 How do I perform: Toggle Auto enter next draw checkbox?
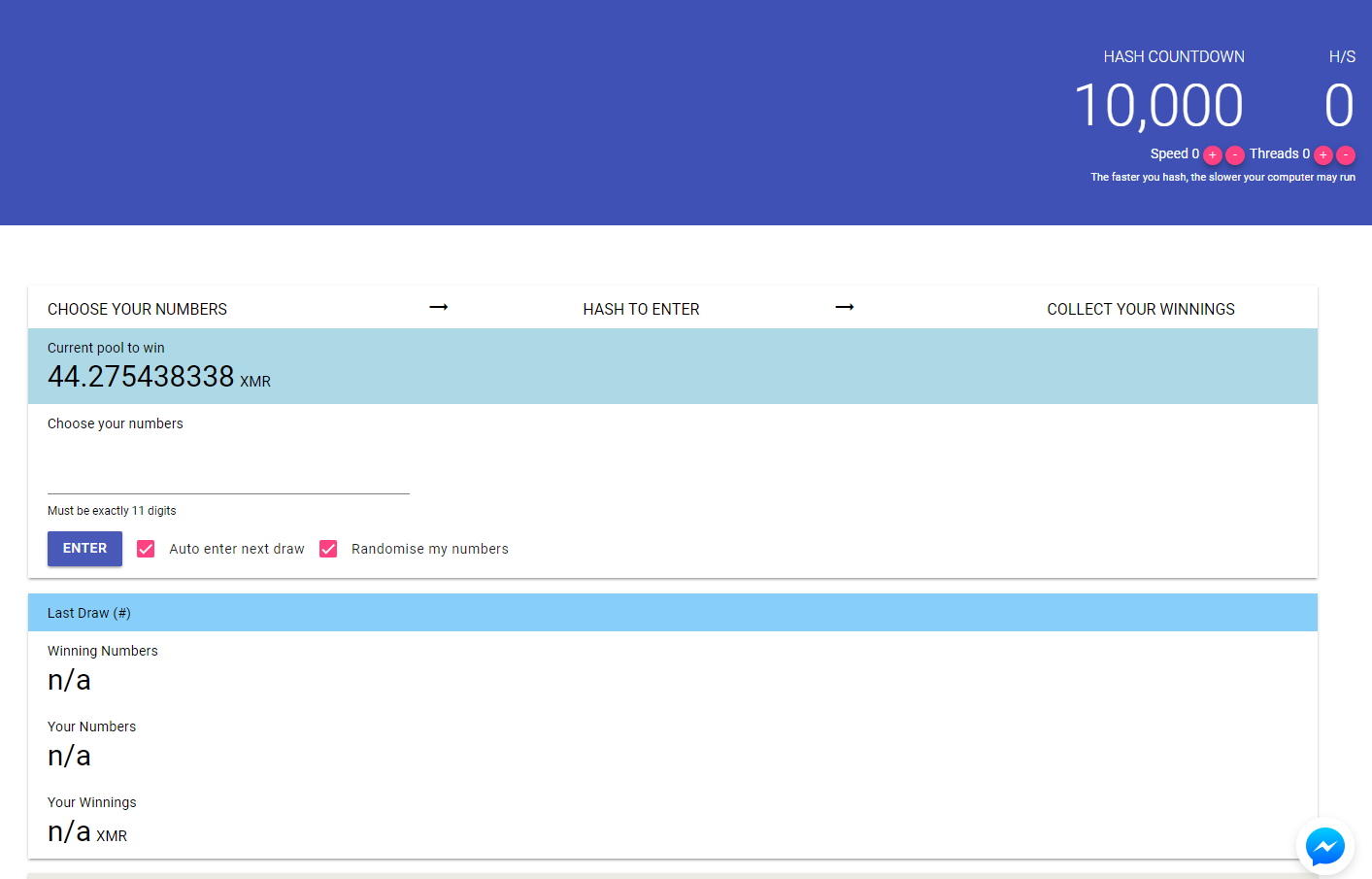146,549
